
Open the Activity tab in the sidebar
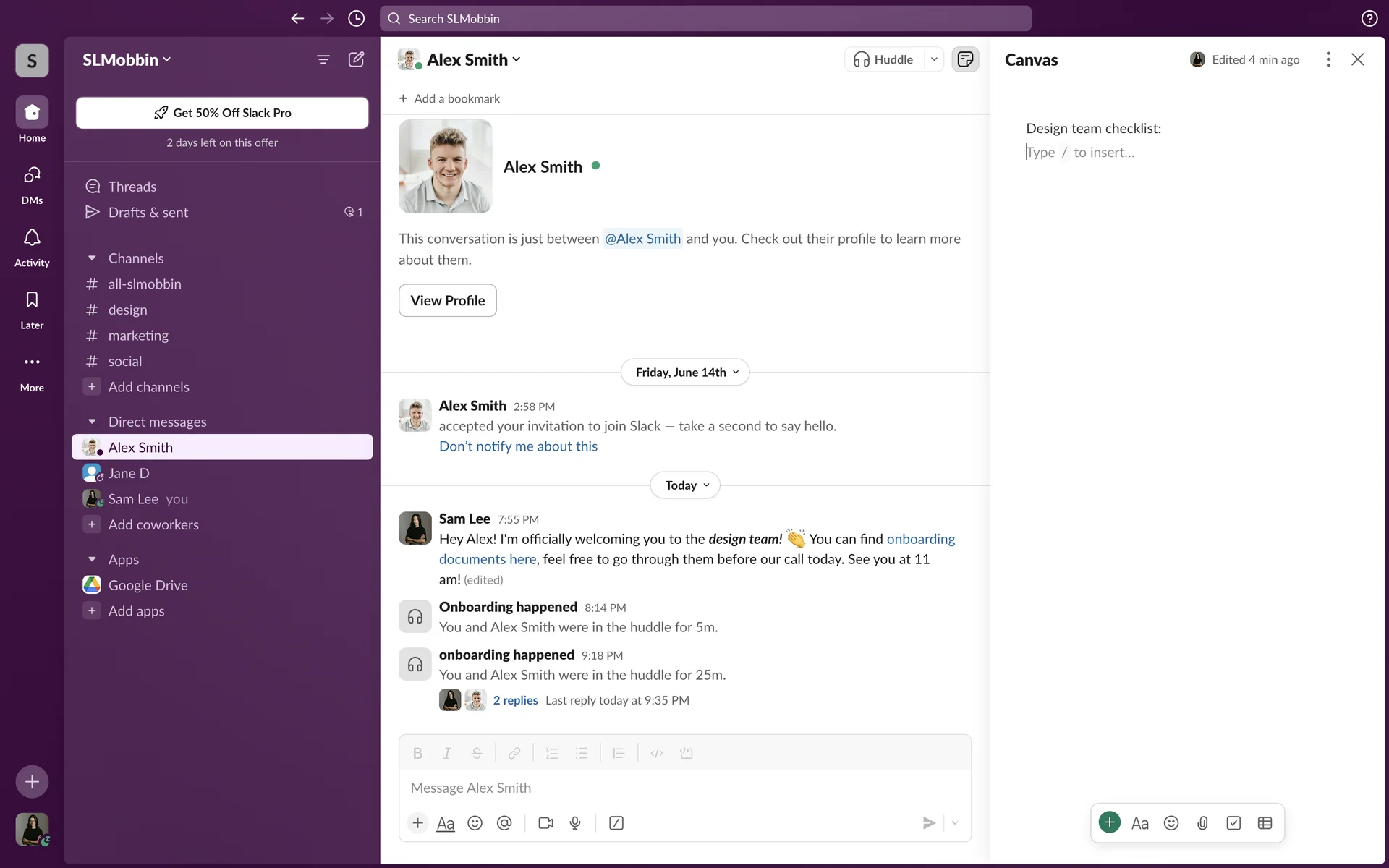(32, 247)
